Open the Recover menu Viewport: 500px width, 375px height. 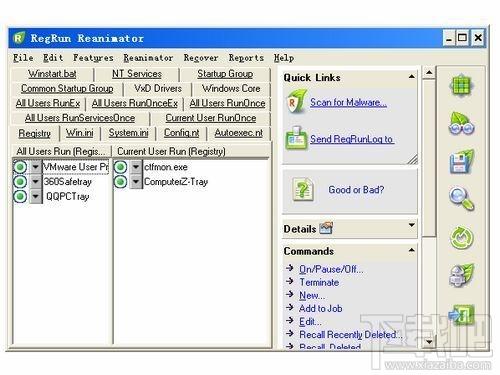click(x=201, y=58)
